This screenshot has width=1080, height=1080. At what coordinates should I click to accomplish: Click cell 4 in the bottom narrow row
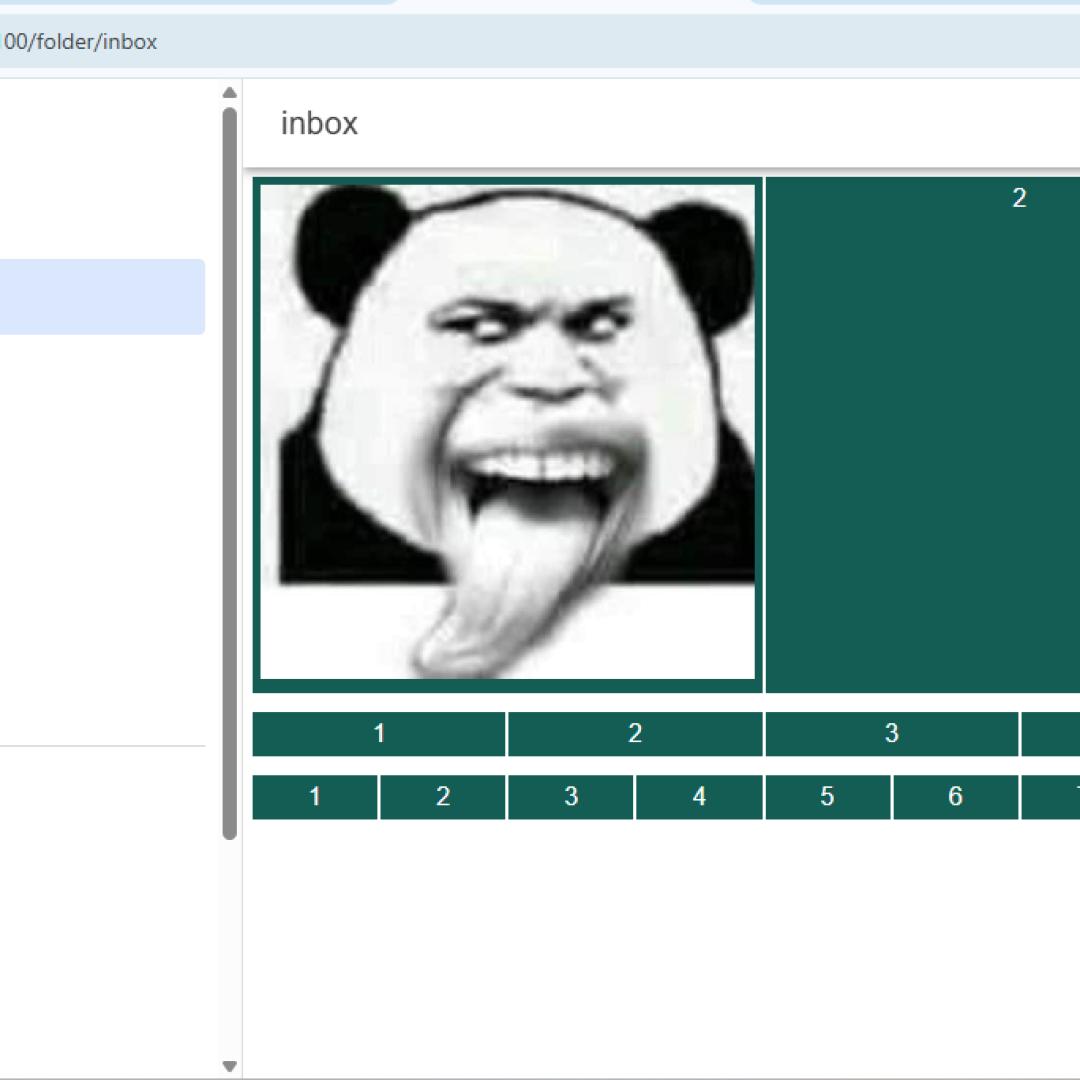pos(699,797)
